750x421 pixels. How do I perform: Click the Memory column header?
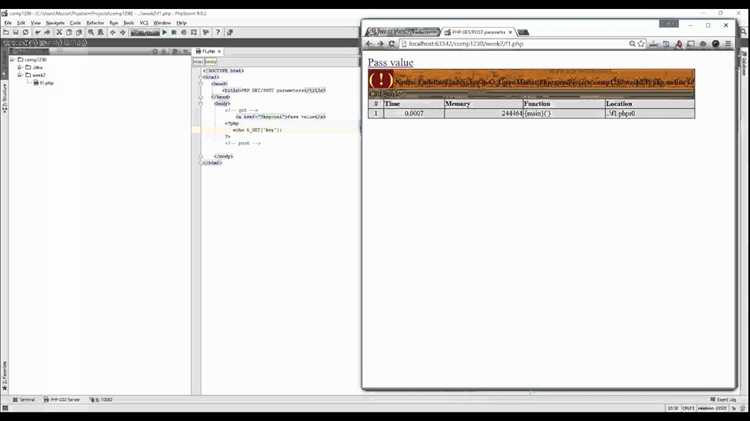pos(484,104)
